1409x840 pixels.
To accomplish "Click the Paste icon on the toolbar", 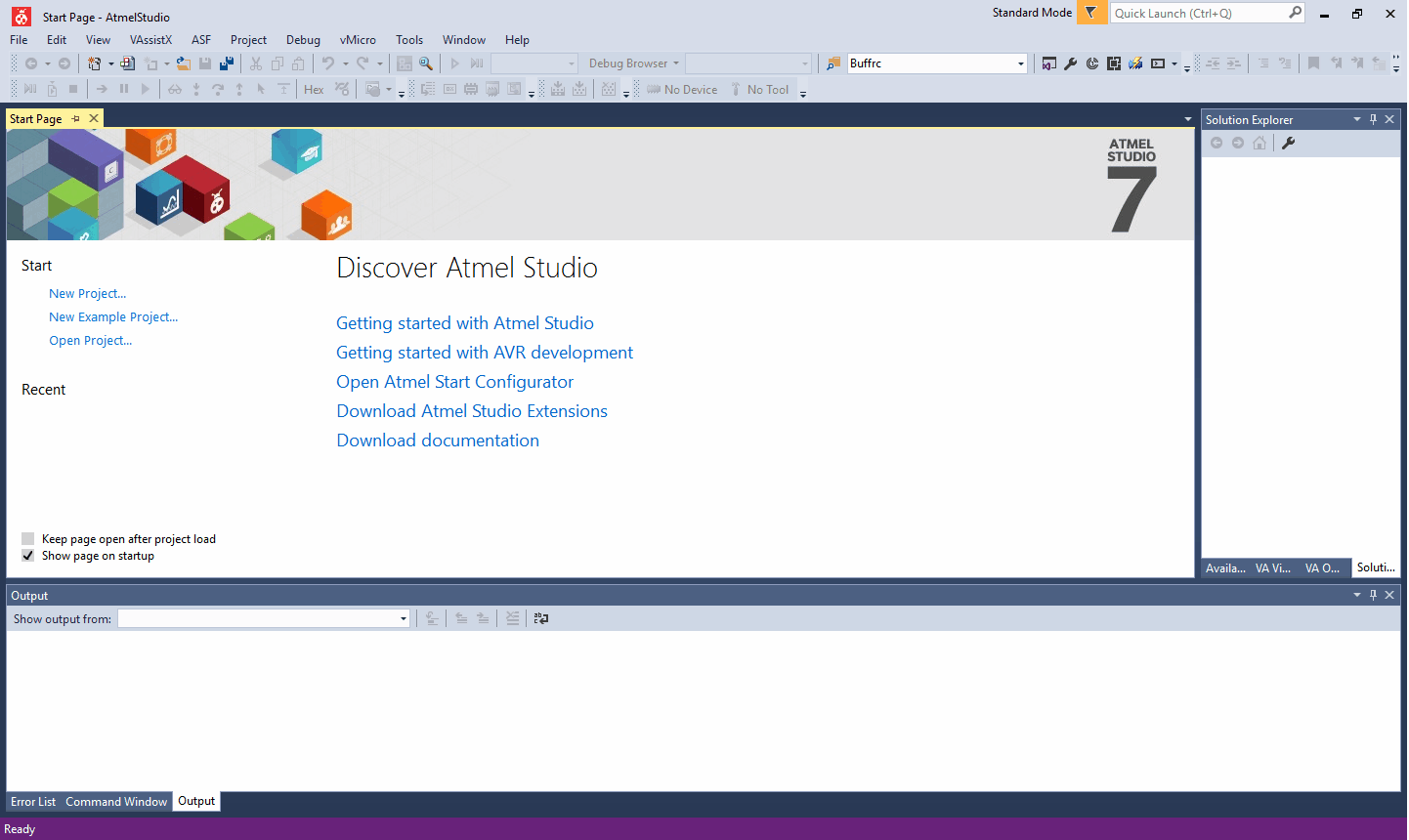I will tap(297, 63).
